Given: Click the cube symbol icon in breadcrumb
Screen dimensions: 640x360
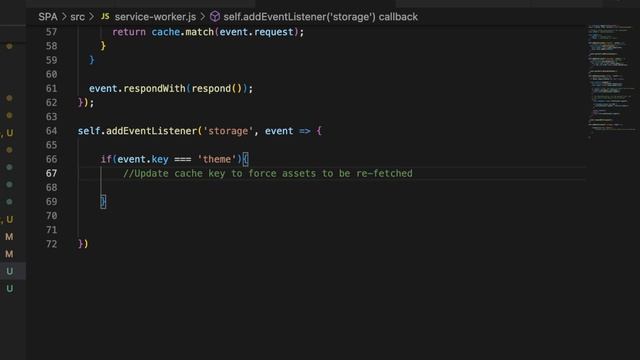Looking at the screenshot, I should pyautogui.click(x=215, y=16).
